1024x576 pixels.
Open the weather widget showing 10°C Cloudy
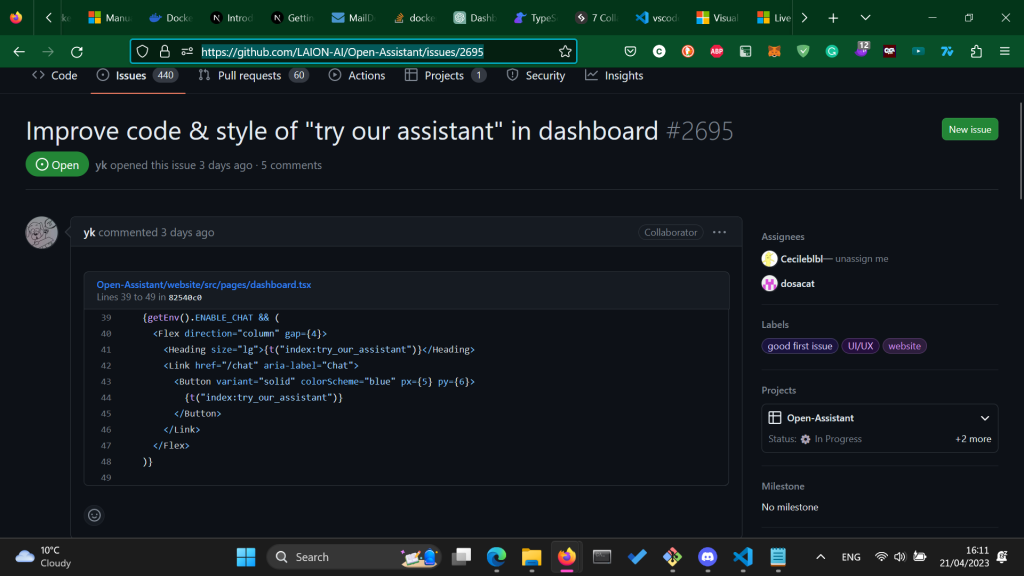(x=43, y=557)
